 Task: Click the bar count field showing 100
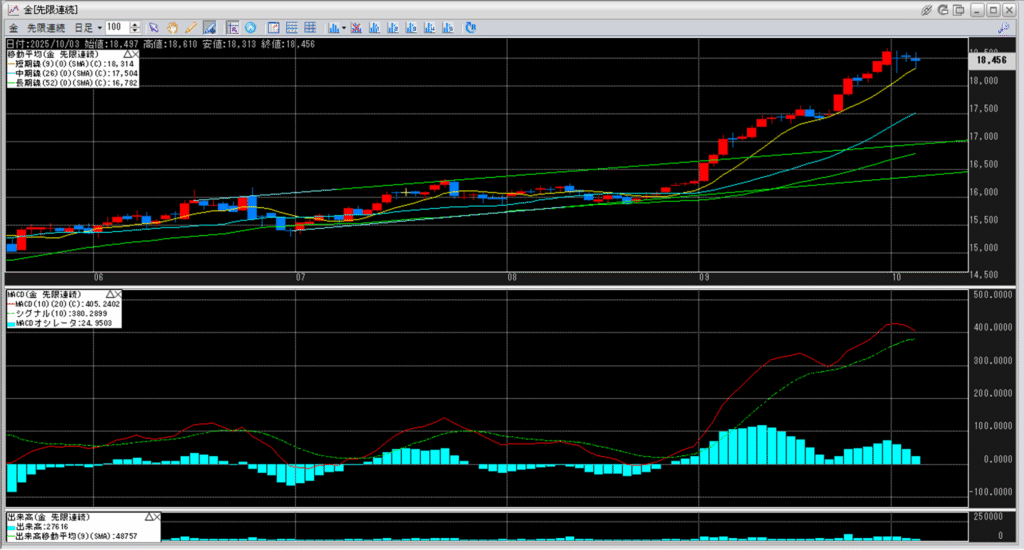coord(115,27)
